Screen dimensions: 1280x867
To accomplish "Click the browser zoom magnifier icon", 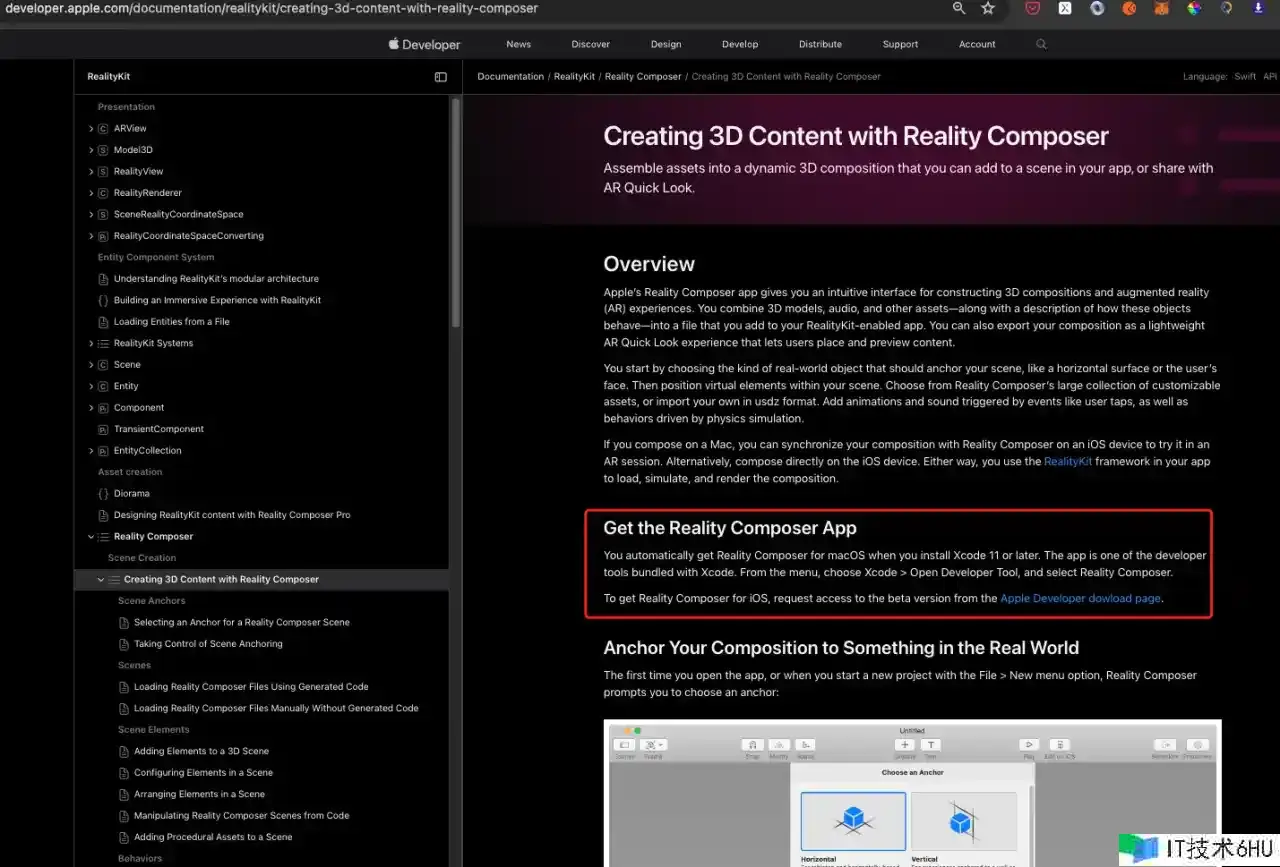I will click(x=959, y=8).
